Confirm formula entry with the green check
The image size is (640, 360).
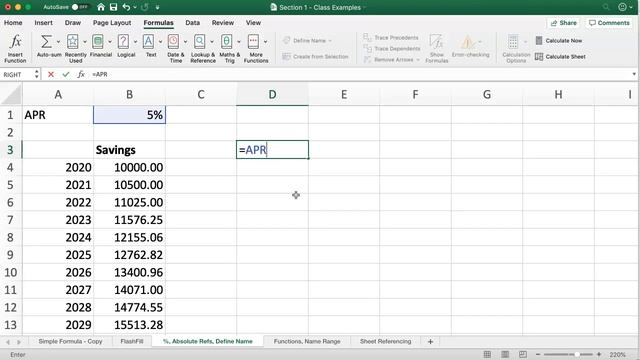[x=66, y=74]
